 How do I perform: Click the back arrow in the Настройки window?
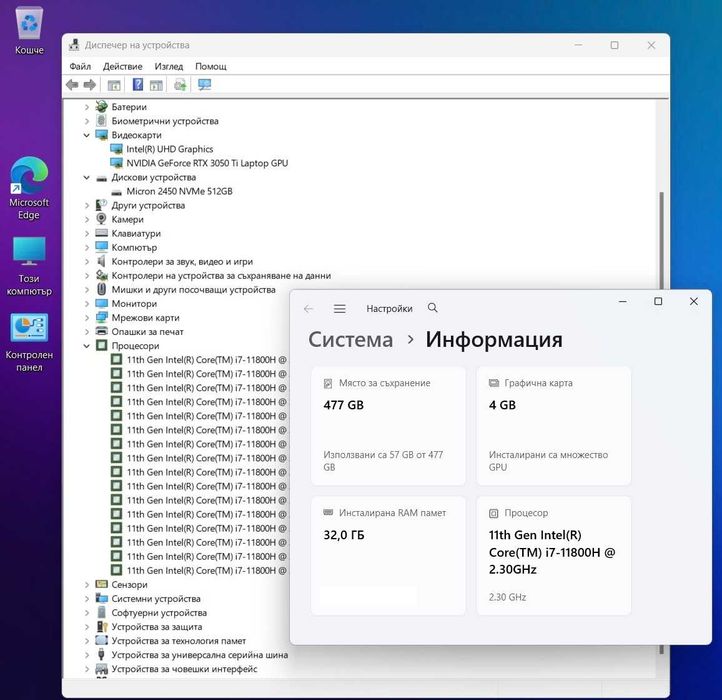click(309, 309)
